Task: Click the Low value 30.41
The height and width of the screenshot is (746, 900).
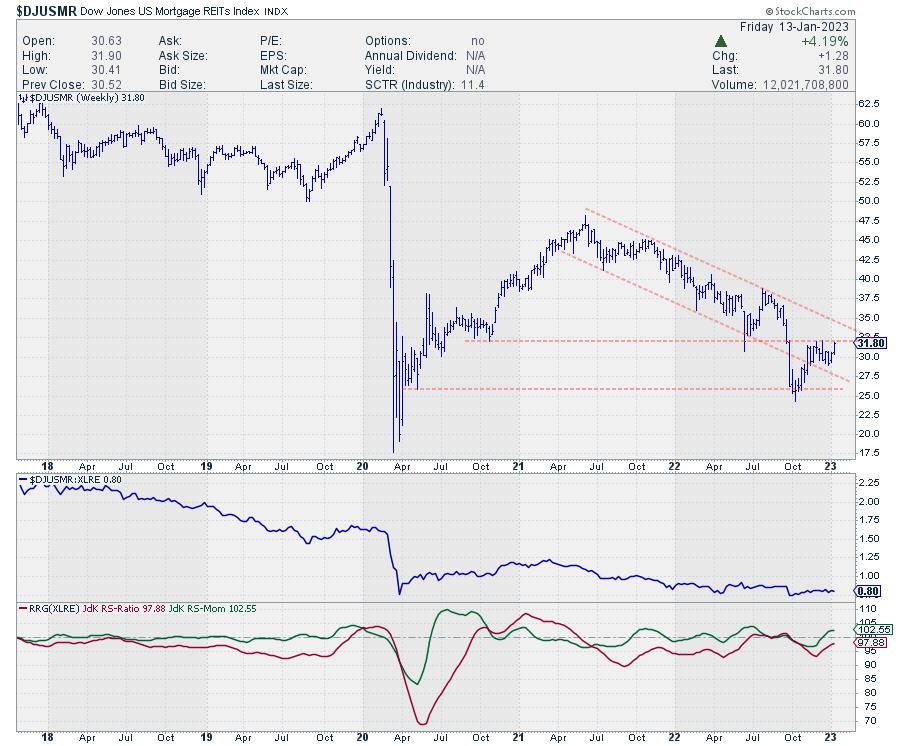Action: (x=106, y=70)
